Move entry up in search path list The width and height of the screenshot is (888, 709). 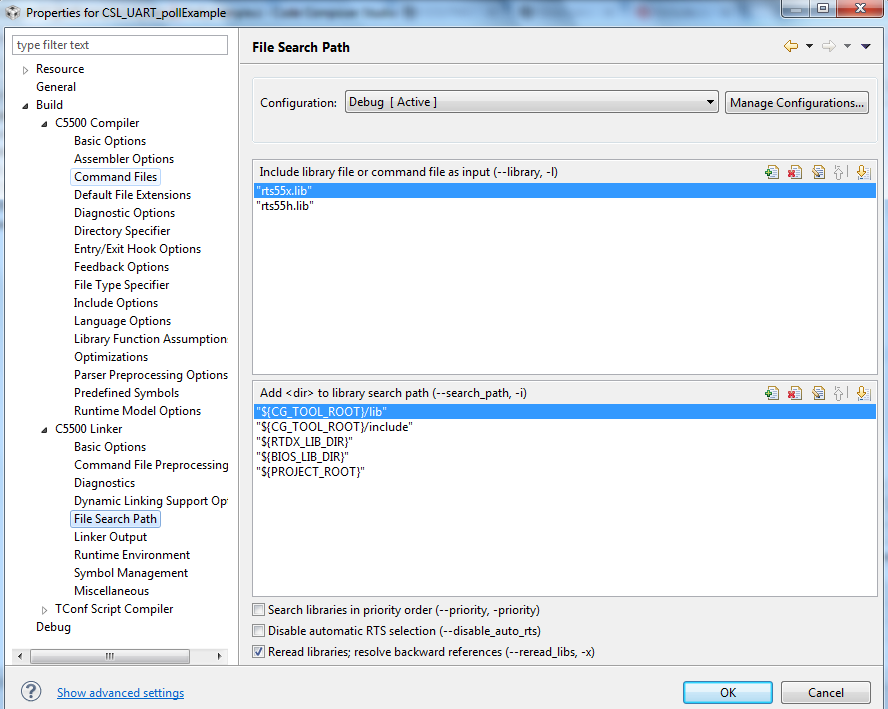[839, 393]
